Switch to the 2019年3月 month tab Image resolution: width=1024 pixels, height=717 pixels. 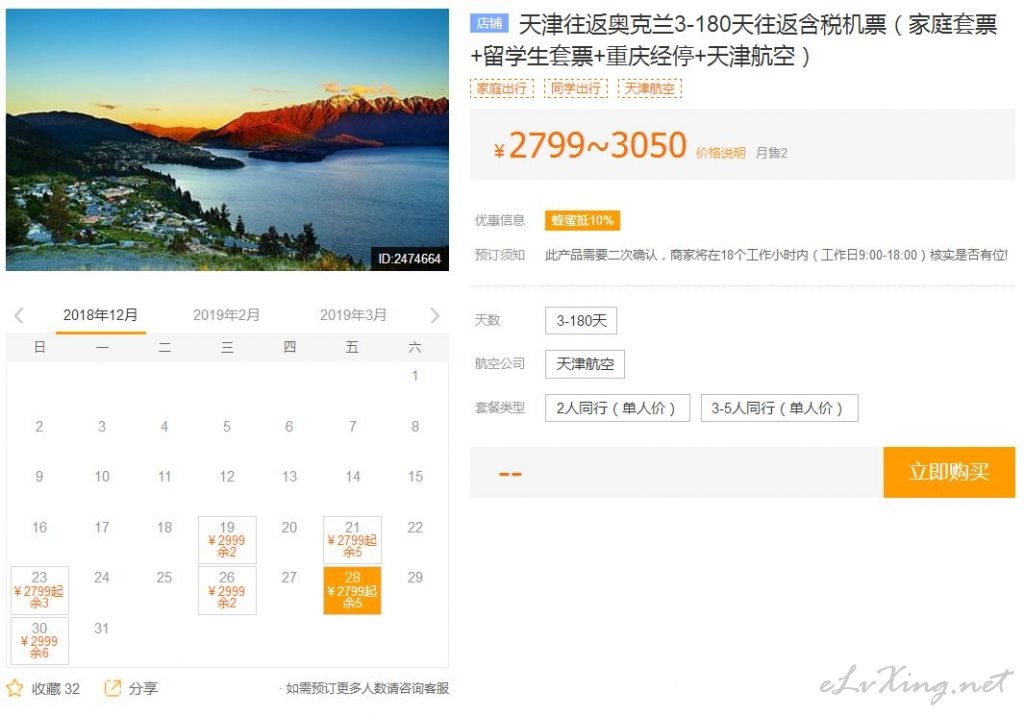coord(353,315)
